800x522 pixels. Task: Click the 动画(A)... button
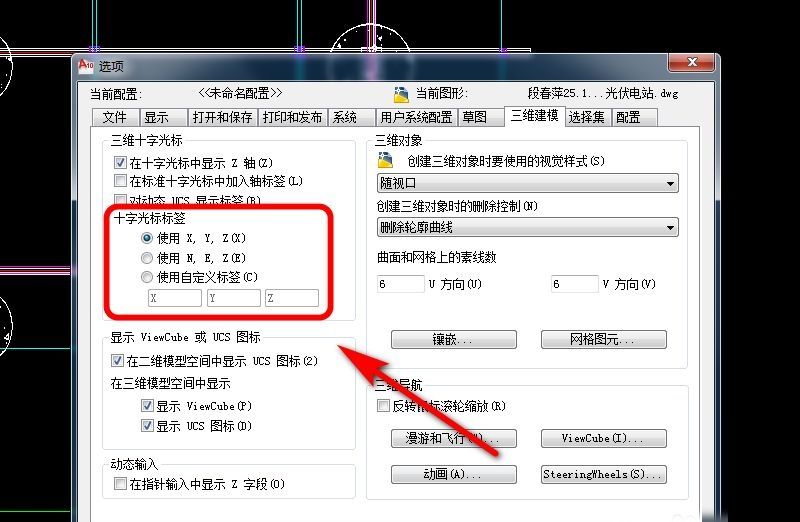(x=454, y=474)
